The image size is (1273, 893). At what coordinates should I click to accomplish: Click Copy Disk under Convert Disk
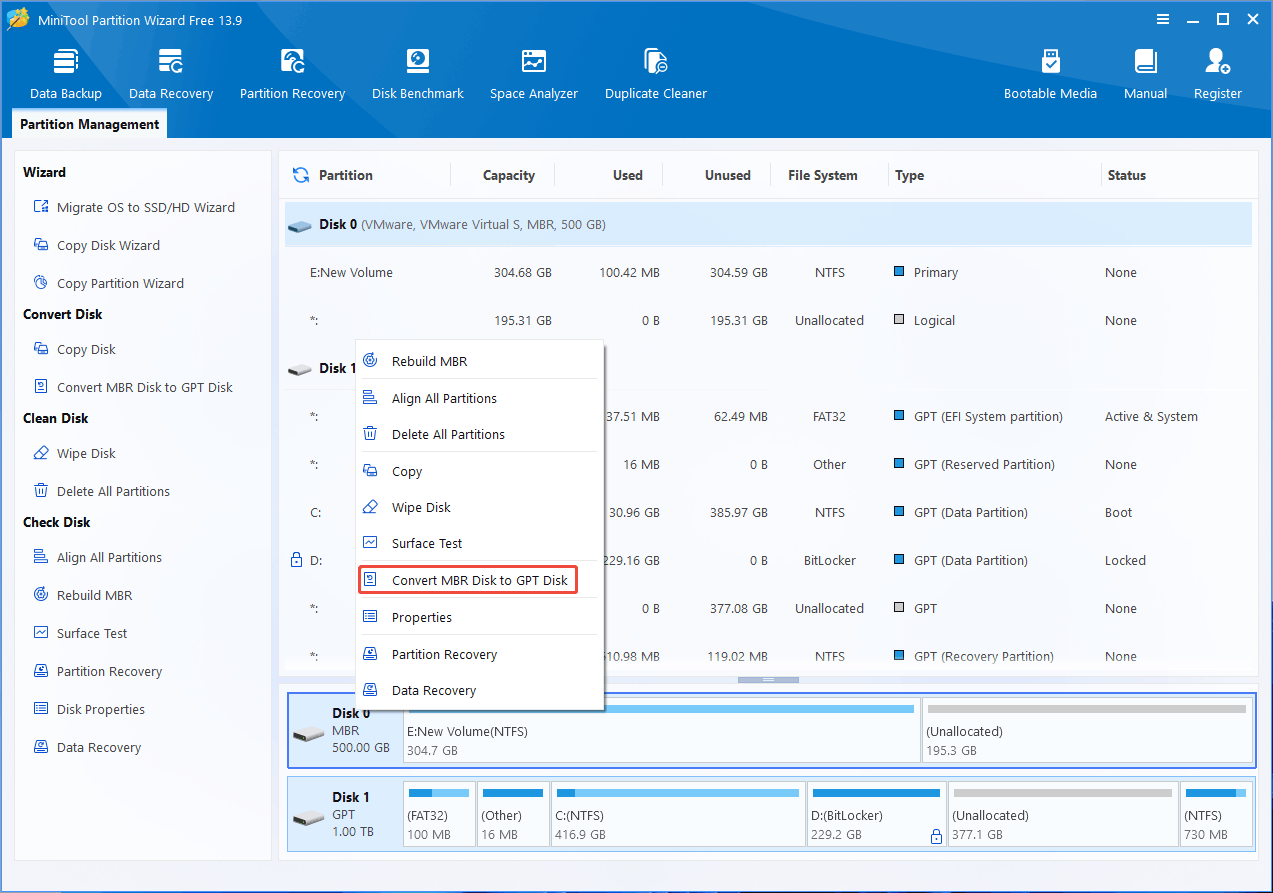[x=74, y=349]
